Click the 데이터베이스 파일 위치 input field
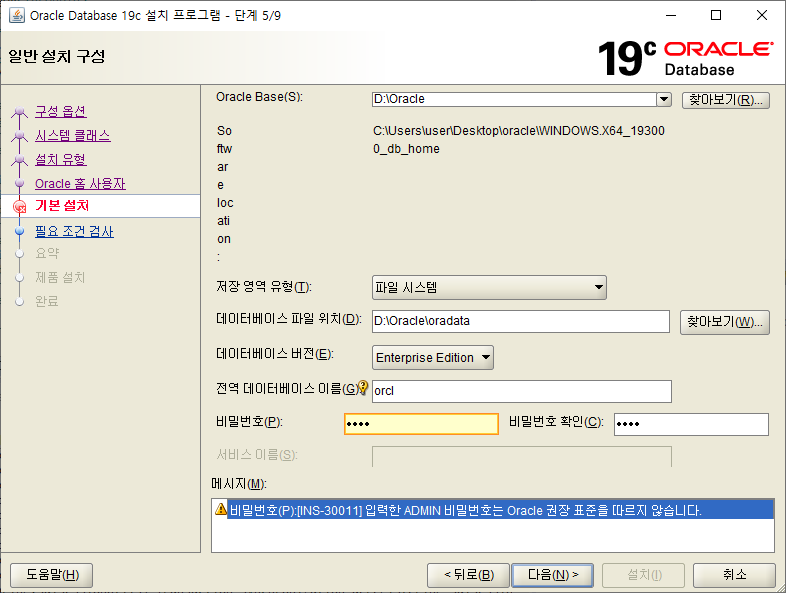Screen dimensions: 786x593 coord(521,321)
